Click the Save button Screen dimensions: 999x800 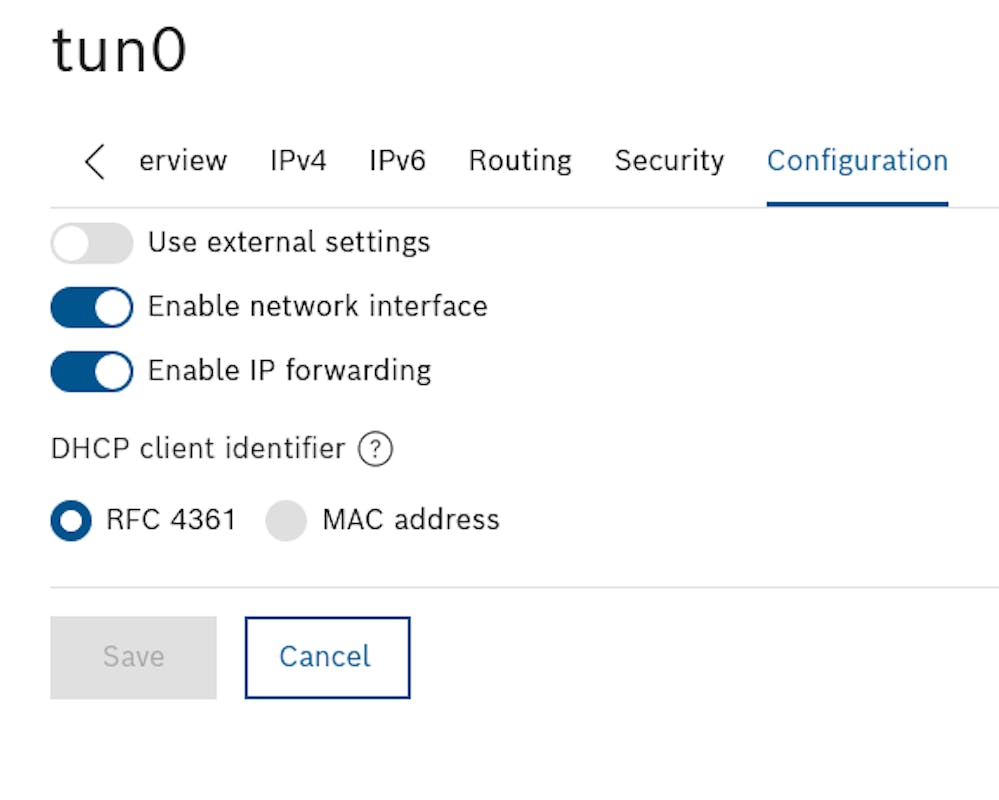[x=133, y=657]
